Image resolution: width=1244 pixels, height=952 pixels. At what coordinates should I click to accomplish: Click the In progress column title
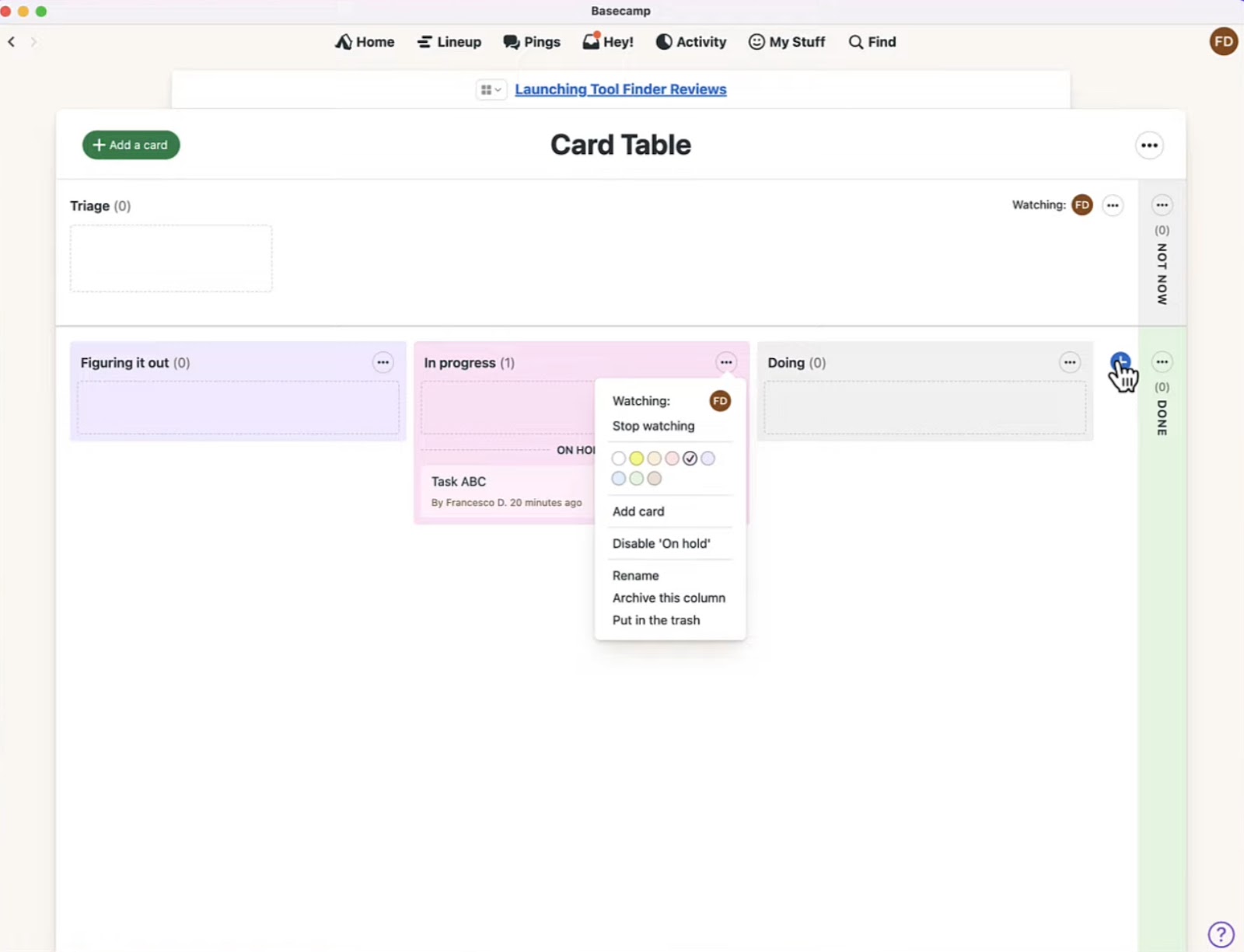460,363
